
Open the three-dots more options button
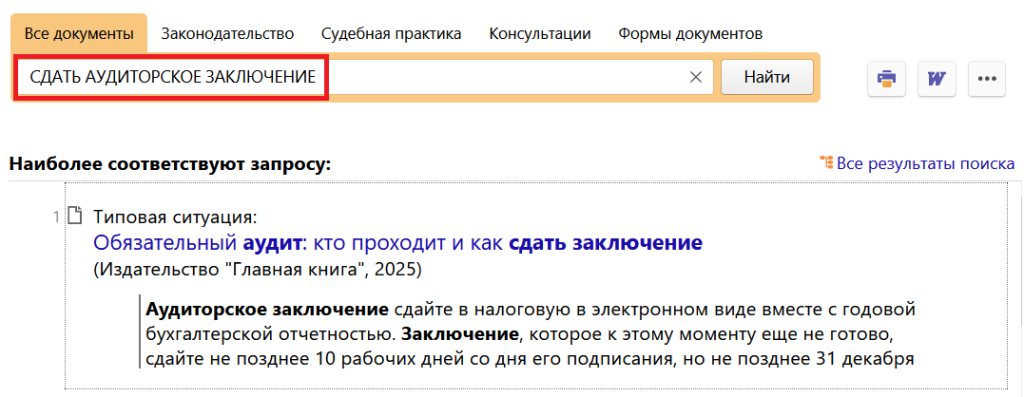(x=986, y=78)
